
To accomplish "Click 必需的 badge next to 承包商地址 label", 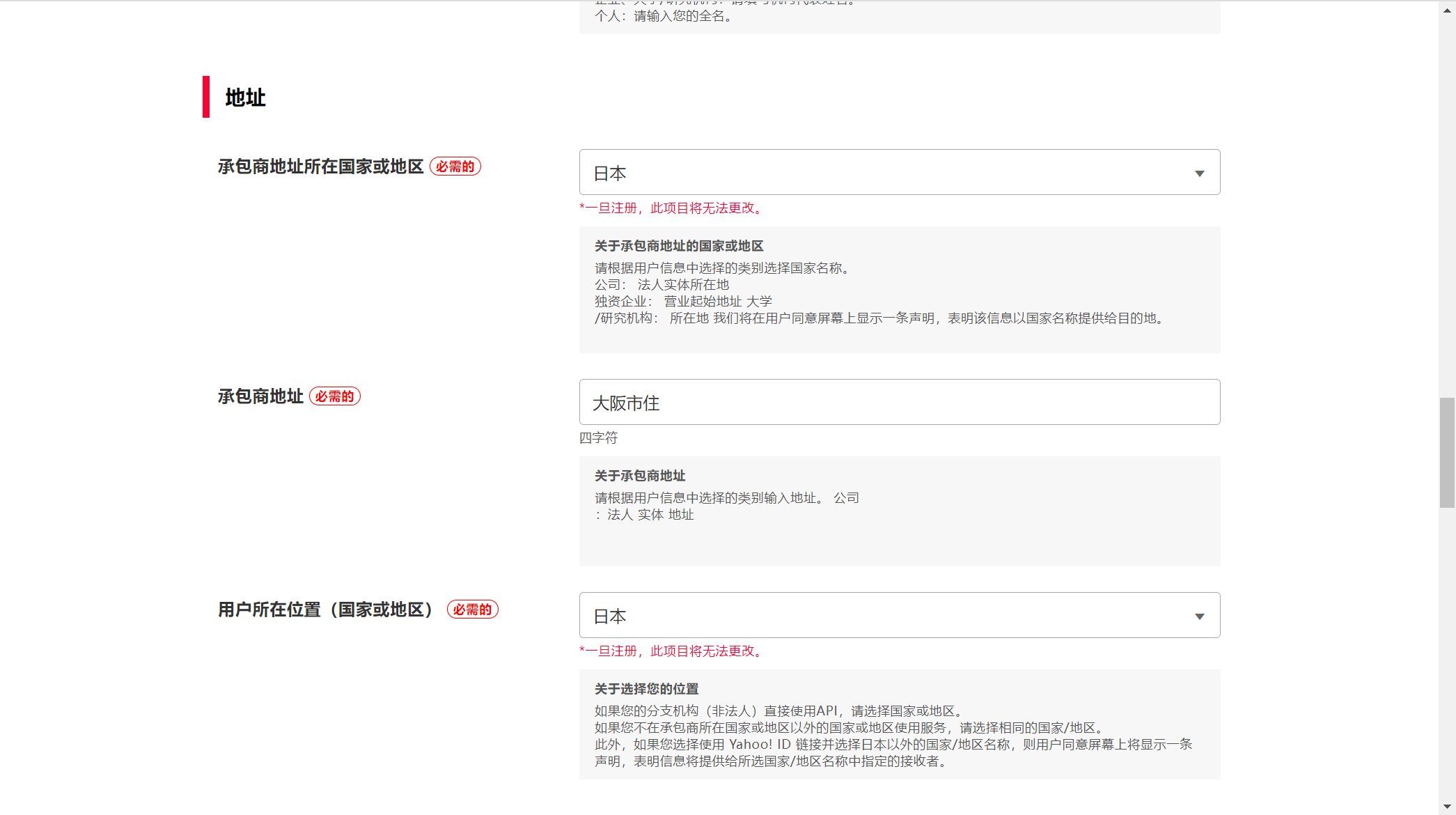I will pyautogui.click(x=335, y=396).
